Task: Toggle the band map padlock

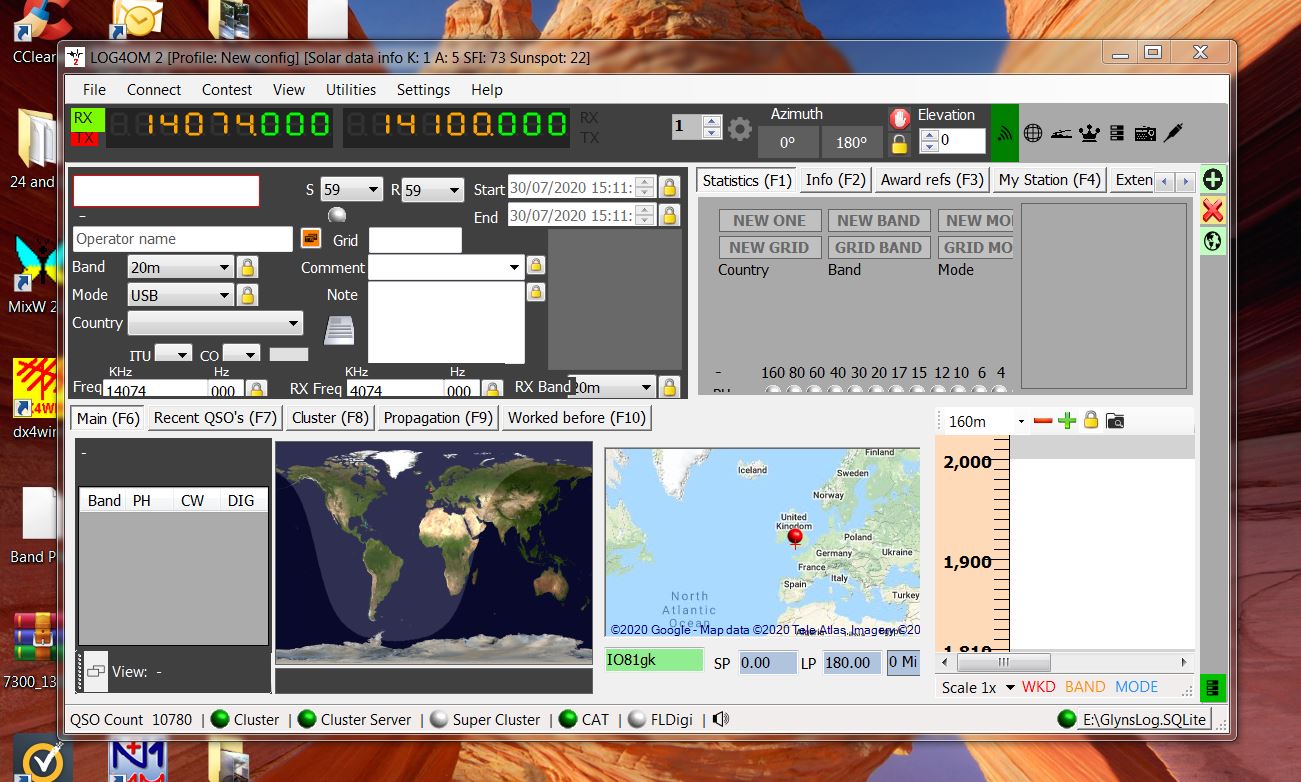Action: coord(1091,421)
